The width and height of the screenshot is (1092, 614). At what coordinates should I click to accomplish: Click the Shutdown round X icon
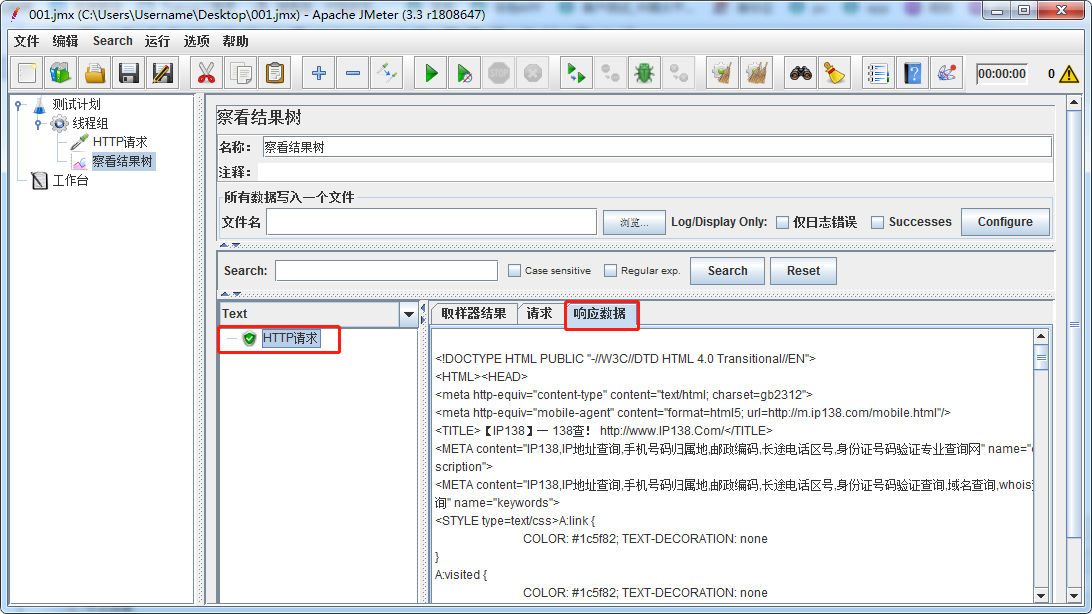click(x=533, y=73)
